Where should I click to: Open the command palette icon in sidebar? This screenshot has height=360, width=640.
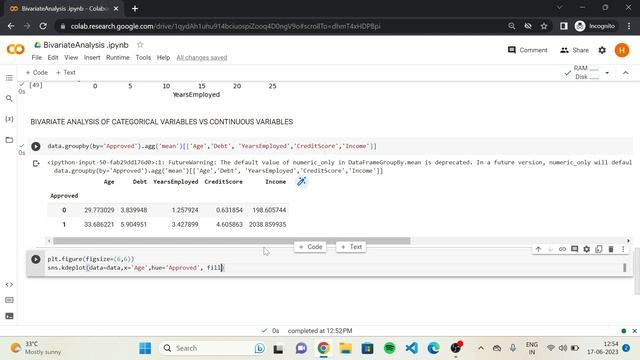(9, 300)
